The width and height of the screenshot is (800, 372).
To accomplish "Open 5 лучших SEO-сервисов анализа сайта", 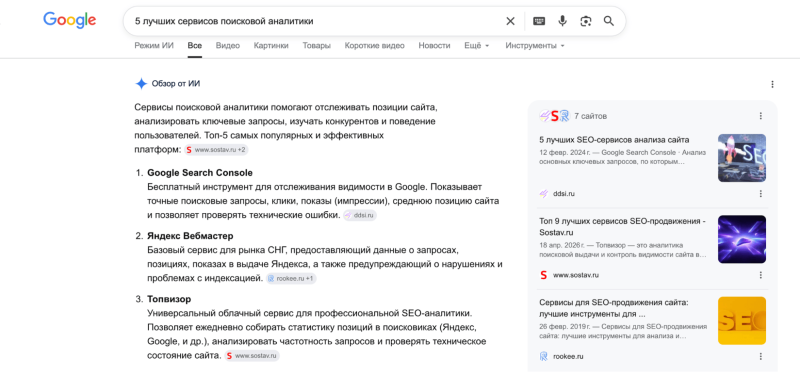I will tap(614, 139).
